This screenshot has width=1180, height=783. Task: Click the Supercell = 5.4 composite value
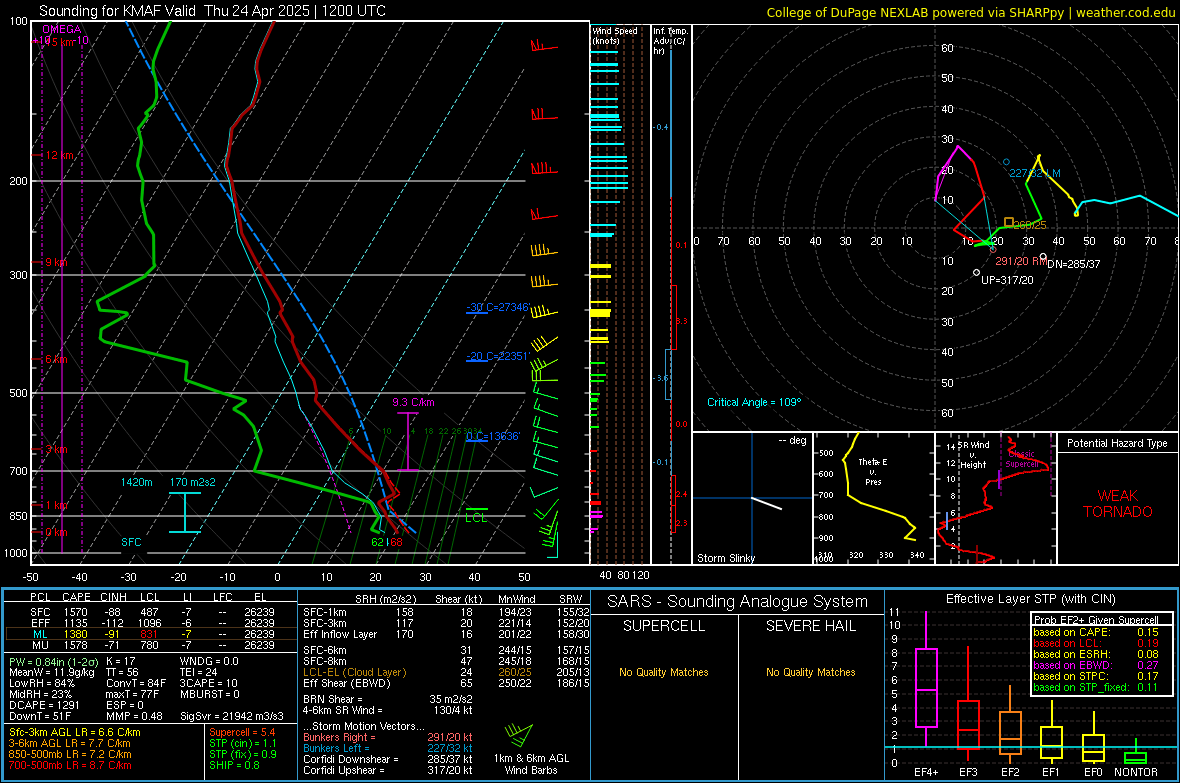pos(242,732)
